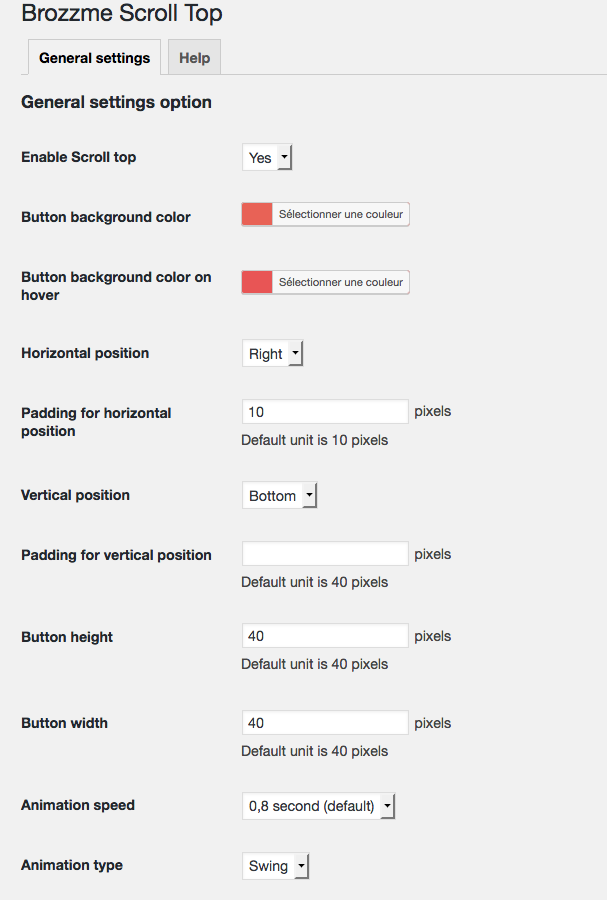Click the arrow beside 0,8 second option
This screenshot has height=900, width=607.
[x=388, y=806]
